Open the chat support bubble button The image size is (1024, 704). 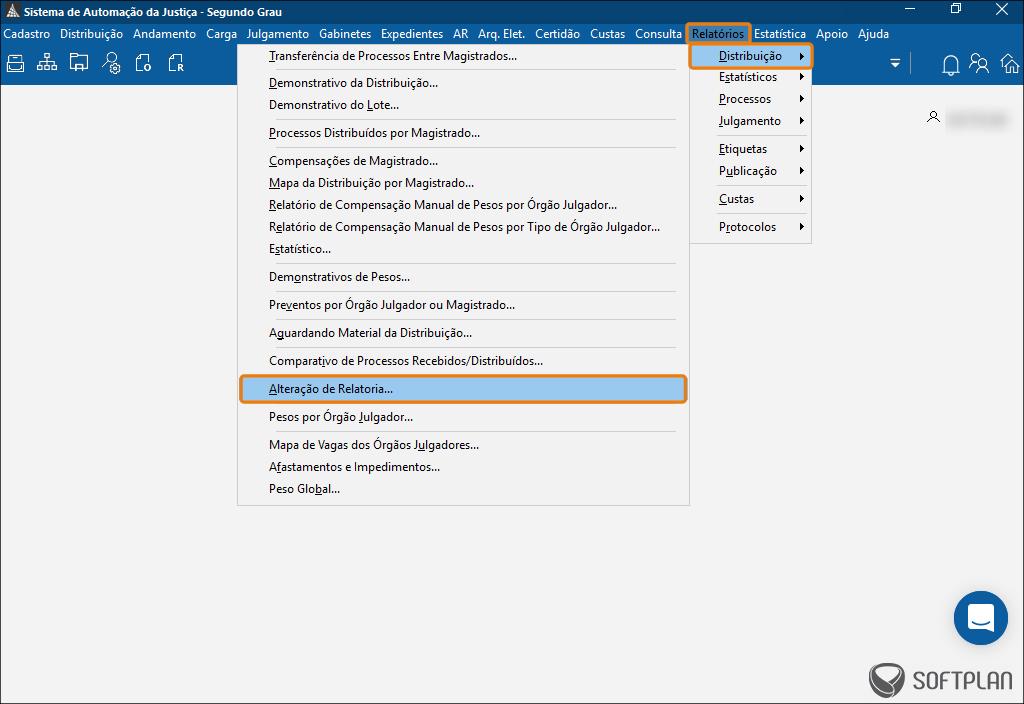tap(980, 618)
